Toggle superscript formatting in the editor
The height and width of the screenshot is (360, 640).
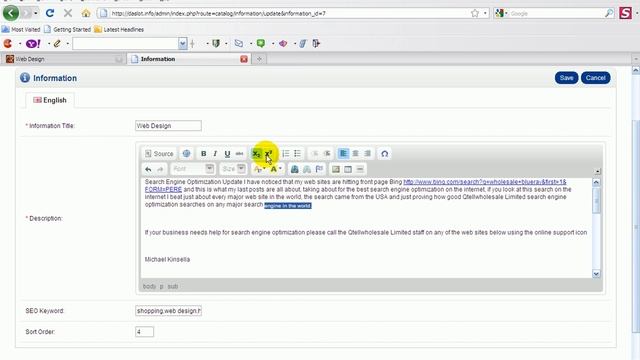(x=268, y=153)
